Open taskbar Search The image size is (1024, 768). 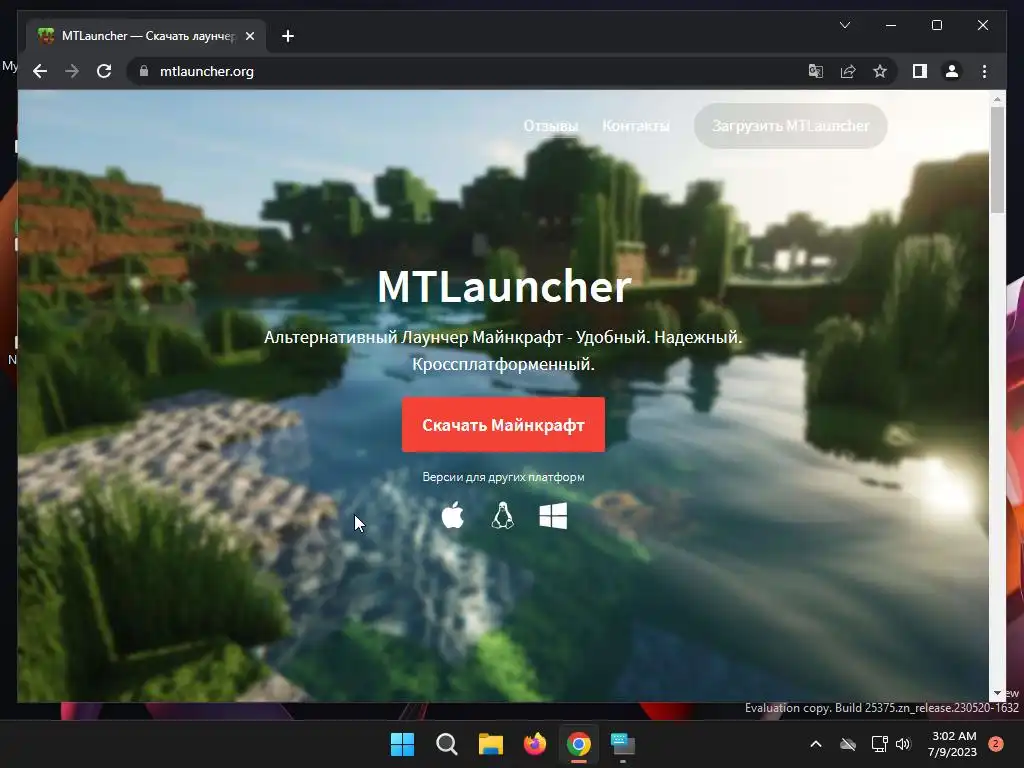pos(447,744)
